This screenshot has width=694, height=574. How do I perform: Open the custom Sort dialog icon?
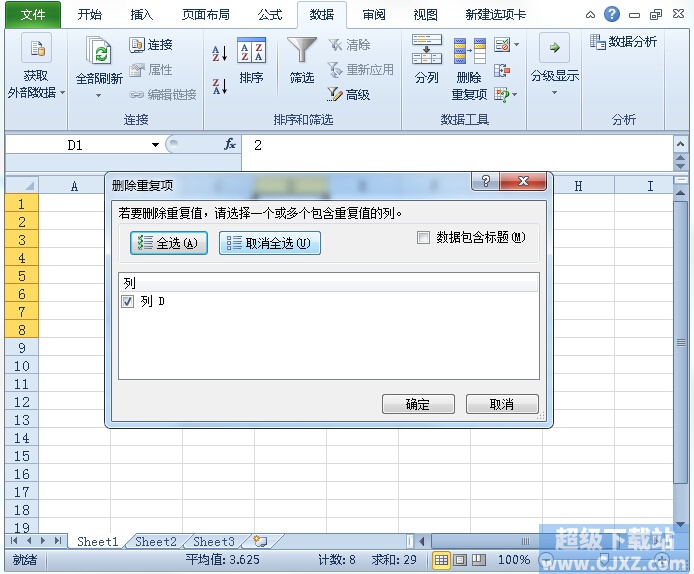[x=251, y=50]
